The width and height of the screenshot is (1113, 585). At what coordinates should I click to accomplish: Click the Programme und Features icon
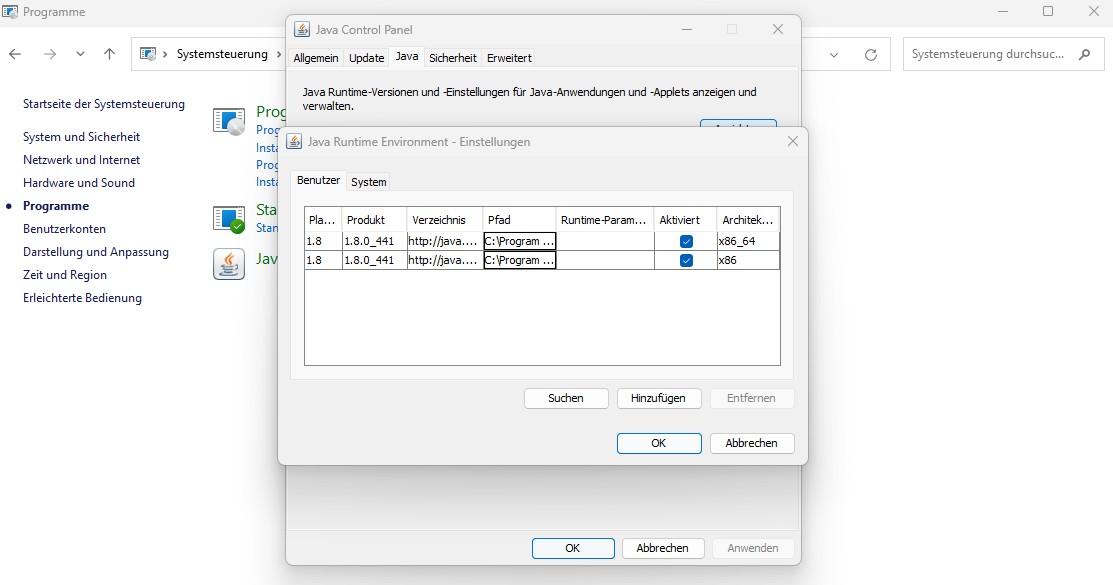tap(229, 121)
